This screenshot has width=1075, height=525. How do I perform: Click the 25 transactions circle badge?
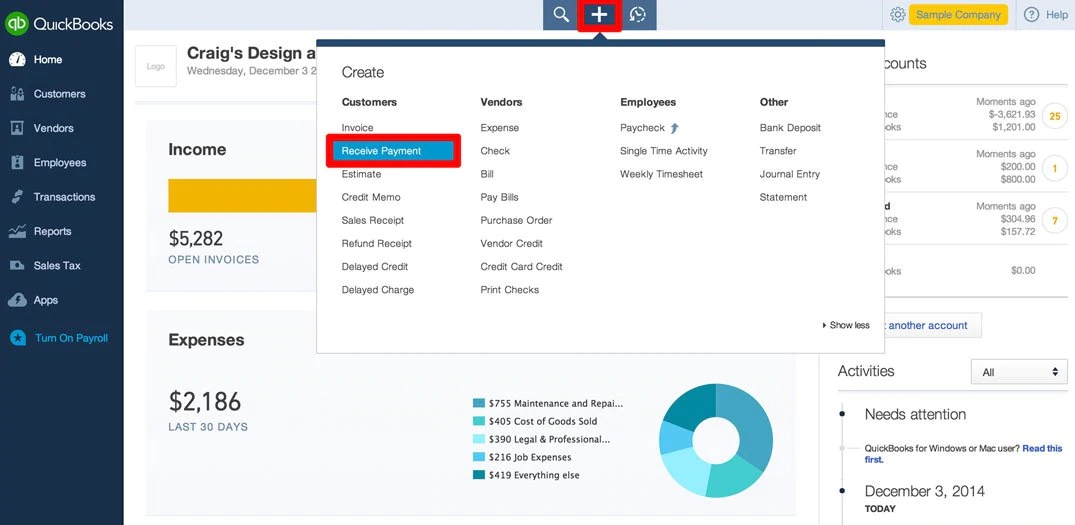(1054, 117)
